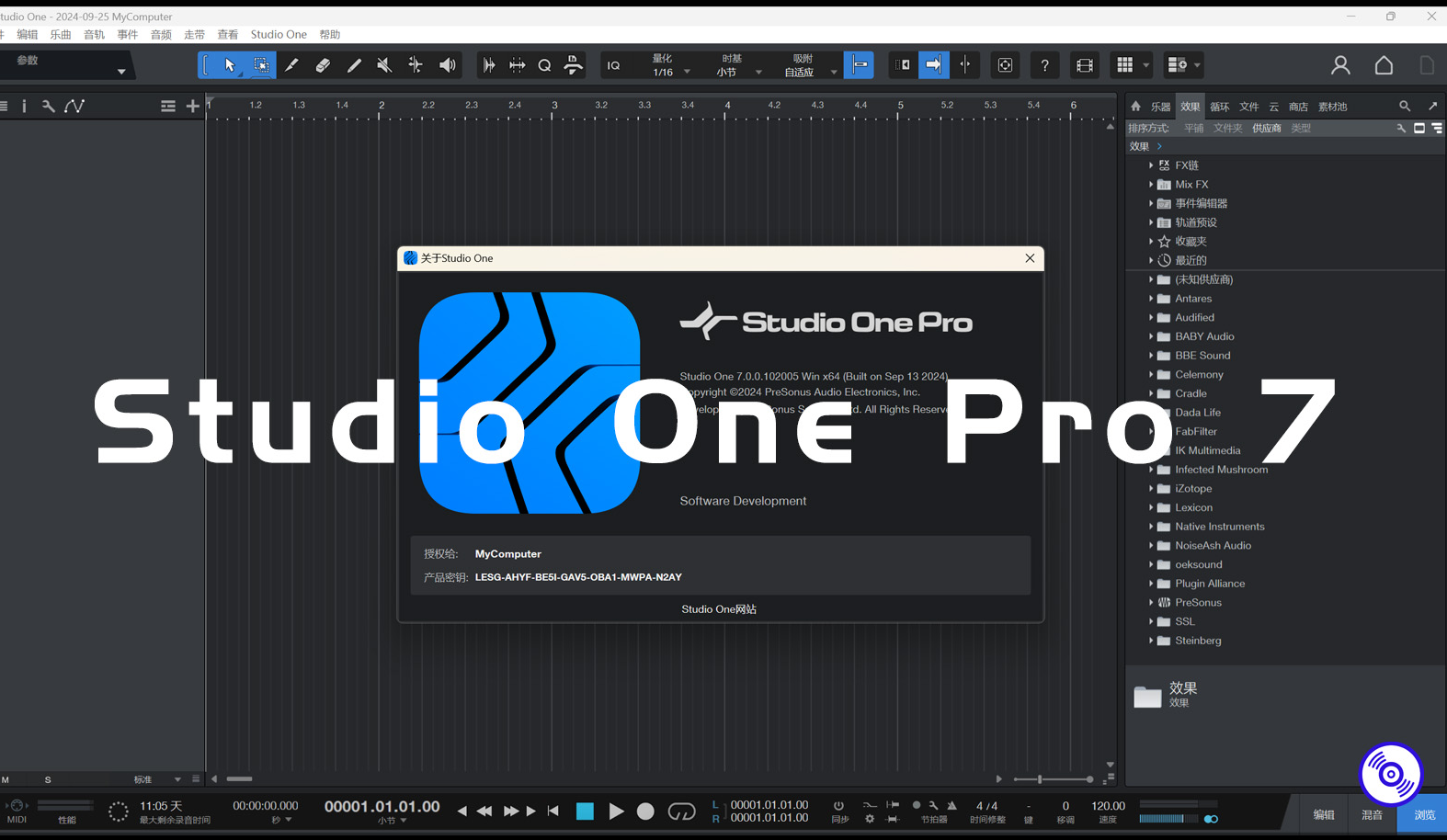Expand the iZotope vendor folder
Screen dimensions: 1447x840
(1151, 489)
